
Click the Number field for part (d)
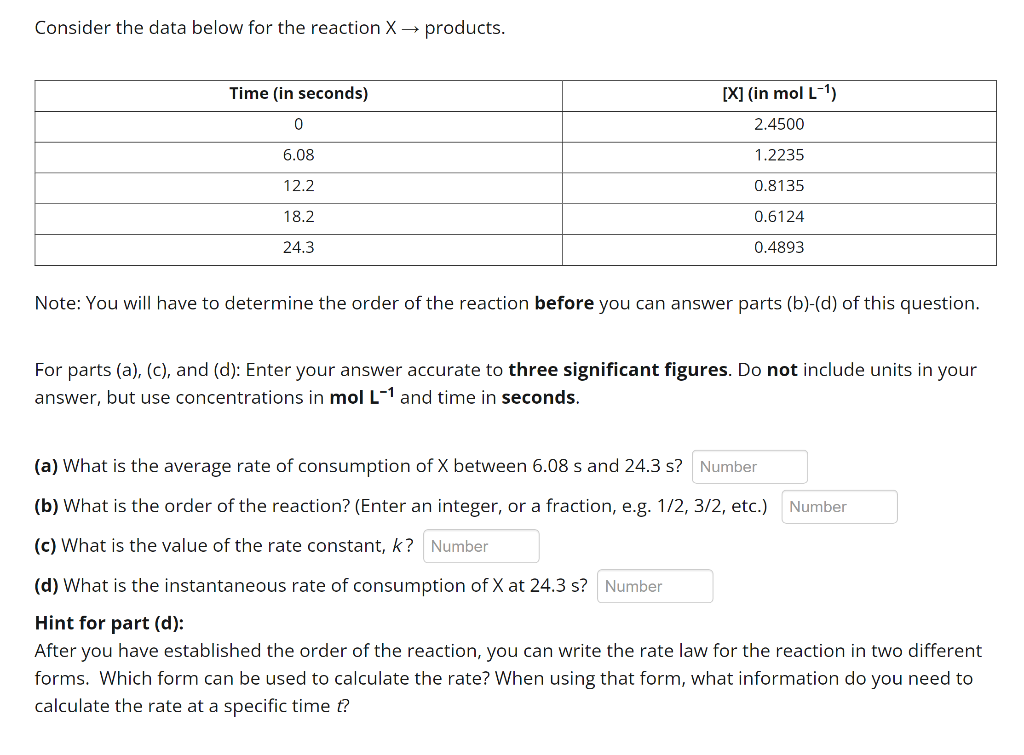coord(654,586)
